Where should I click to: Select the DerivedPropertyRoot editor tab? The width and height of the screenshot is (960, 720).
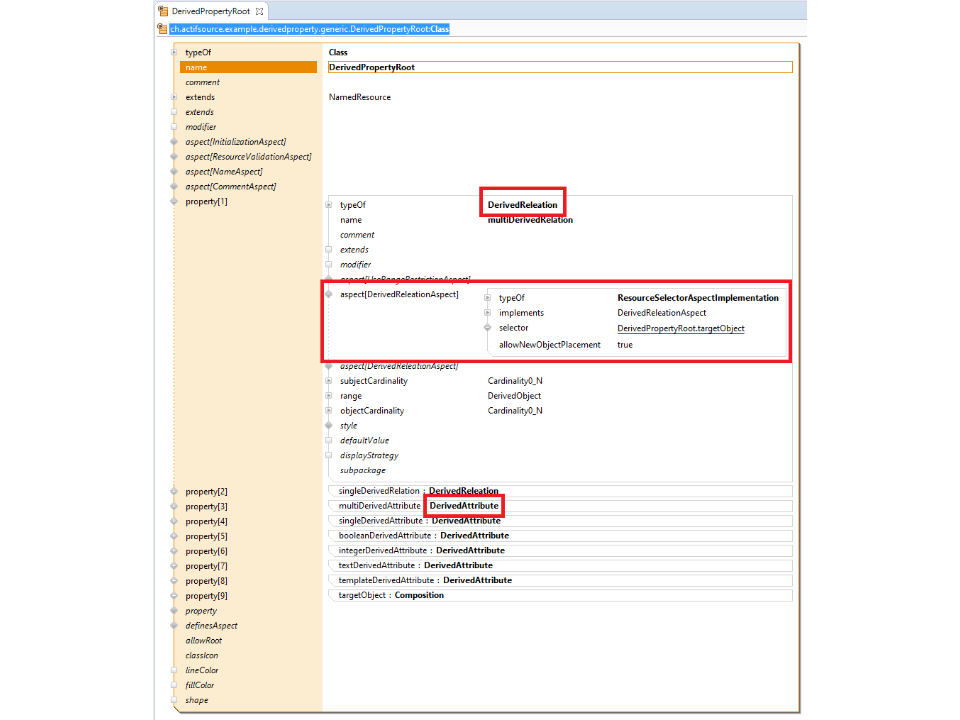tap(210, 11)
